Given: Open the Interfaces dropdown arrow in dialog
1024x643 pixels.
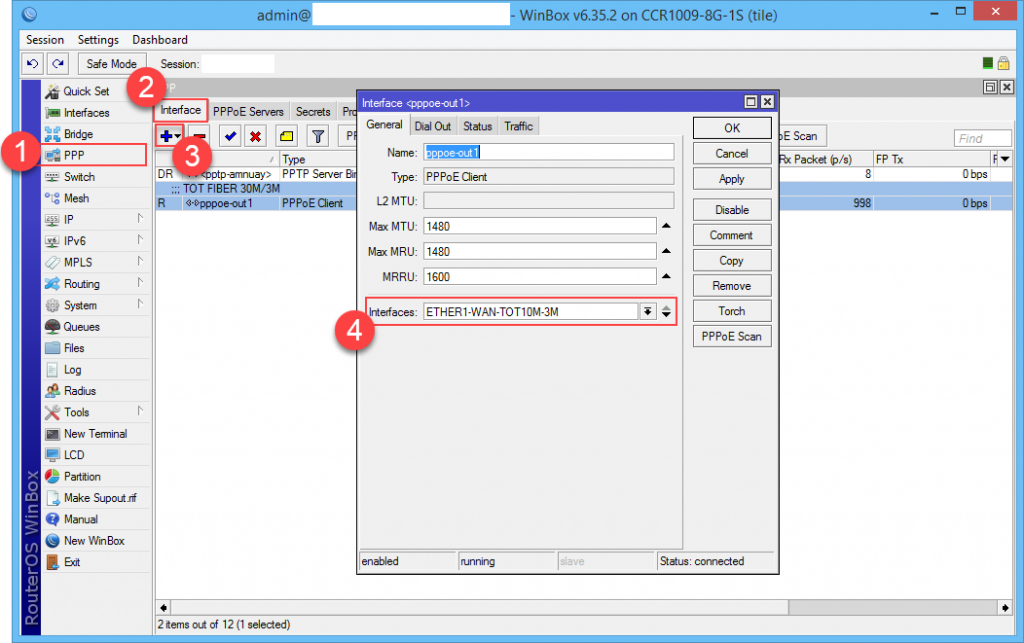Looking at the screenshot, I should (647, 311).
